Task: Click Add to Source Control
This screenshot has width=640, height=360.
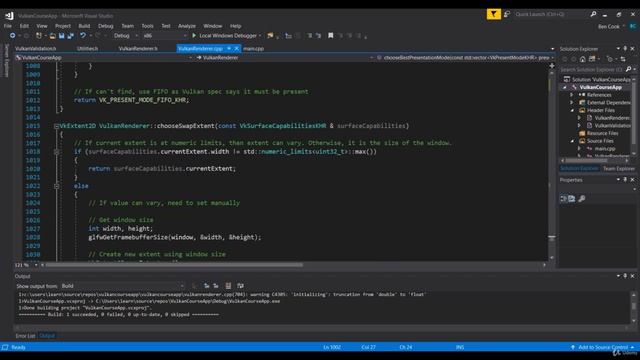Action: click(x=603, y=347)
